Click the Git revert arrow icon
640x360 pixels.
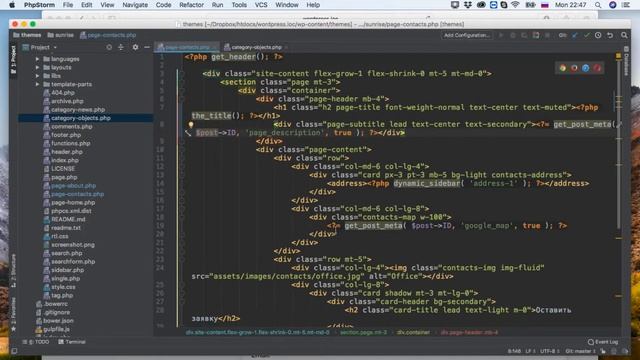tap(610, 36)
